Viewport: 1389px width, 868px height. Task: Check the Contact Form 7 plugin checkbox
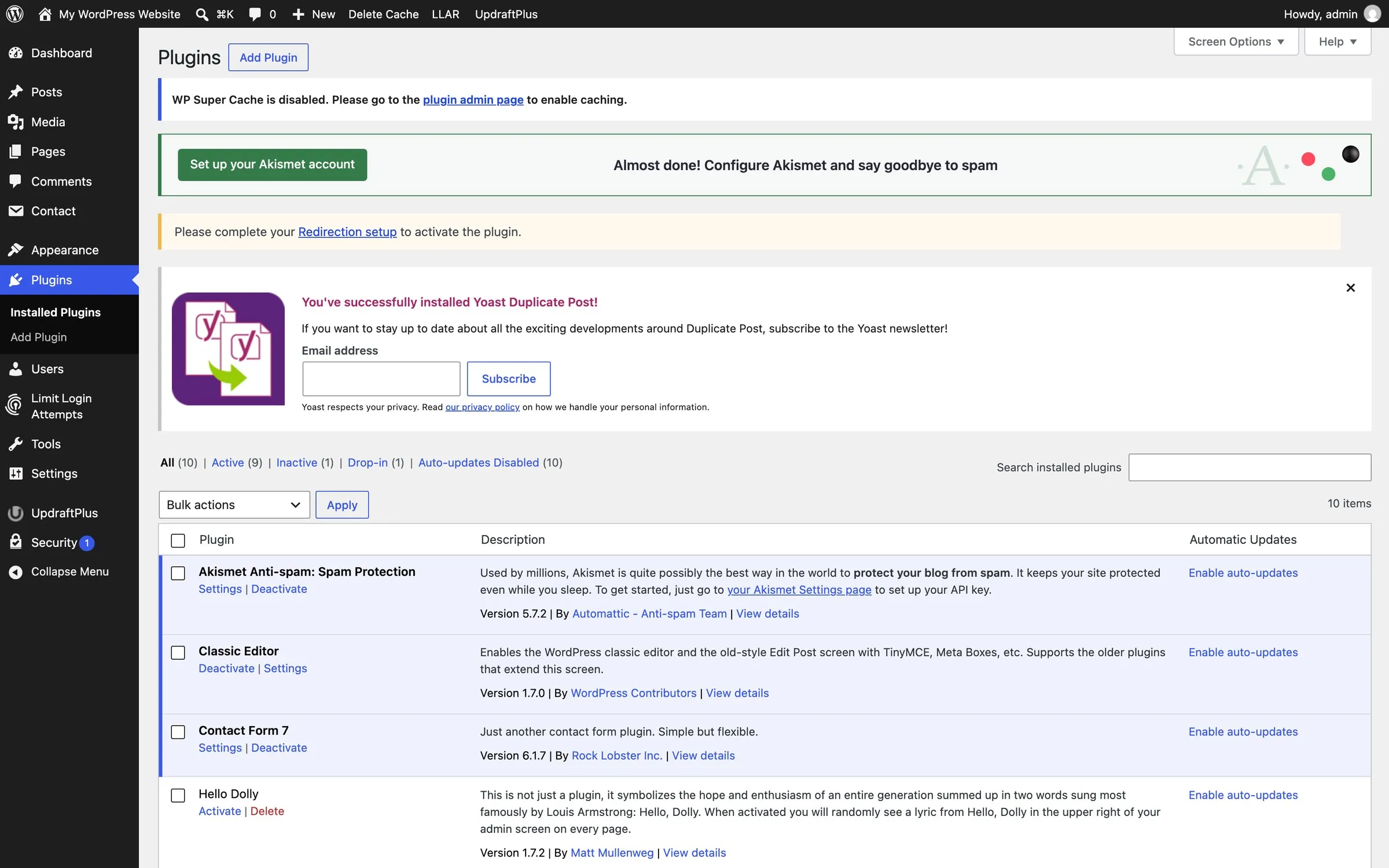coord(178,731)
